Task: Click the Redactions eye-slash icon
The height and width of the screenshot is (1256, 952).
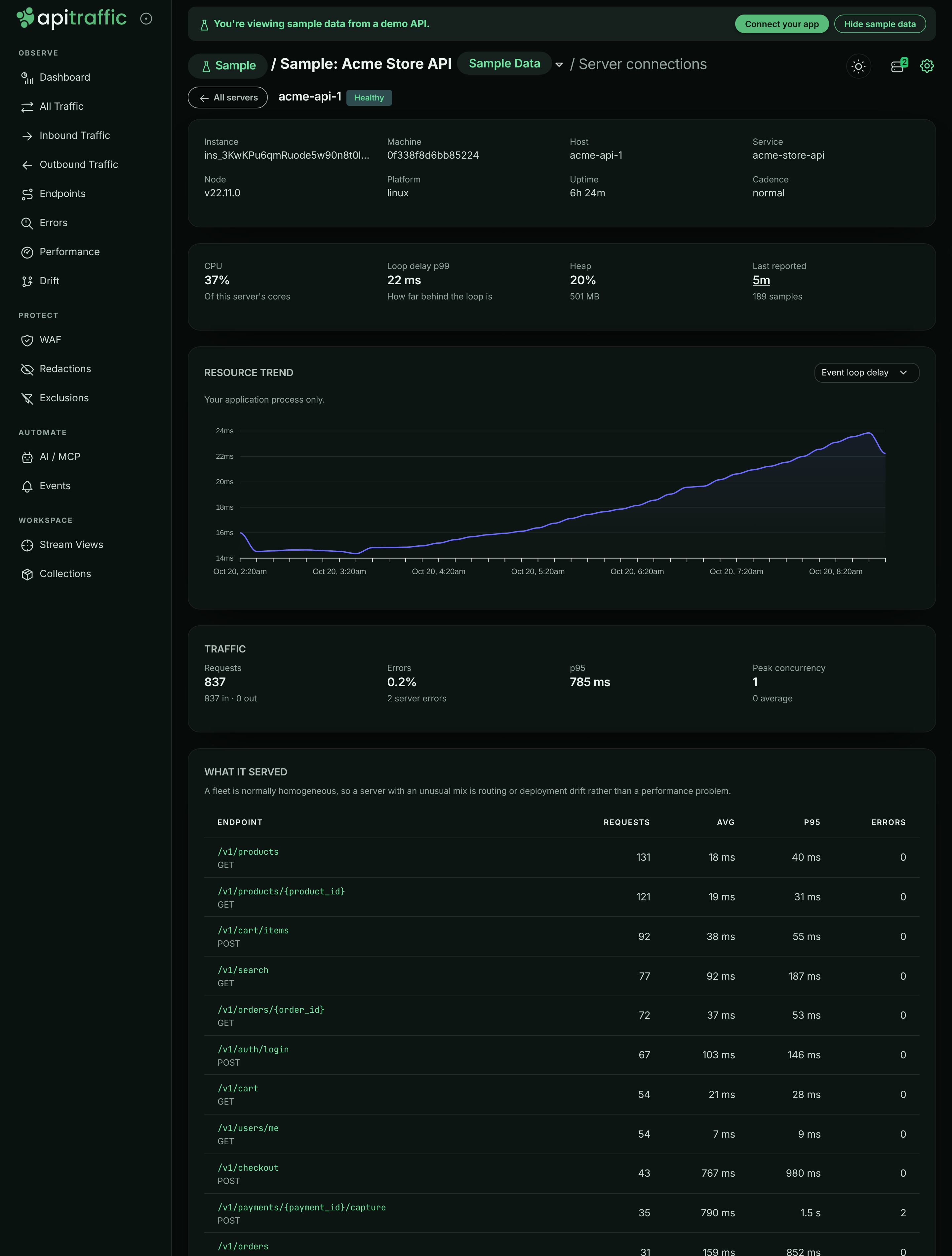Action: [27, 369]
